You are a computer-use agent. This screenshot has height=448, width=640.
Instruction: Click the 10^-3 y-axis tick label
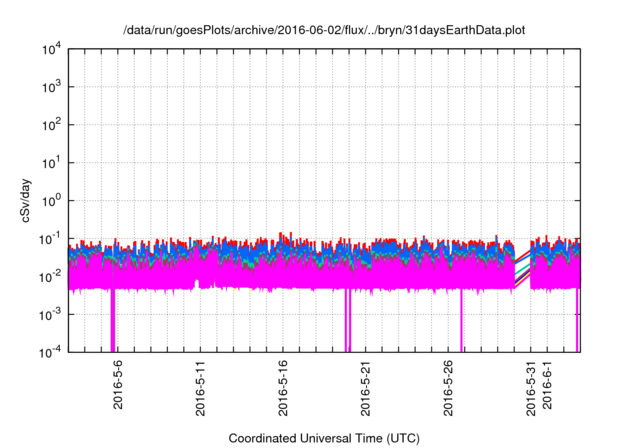coord(50,315)
